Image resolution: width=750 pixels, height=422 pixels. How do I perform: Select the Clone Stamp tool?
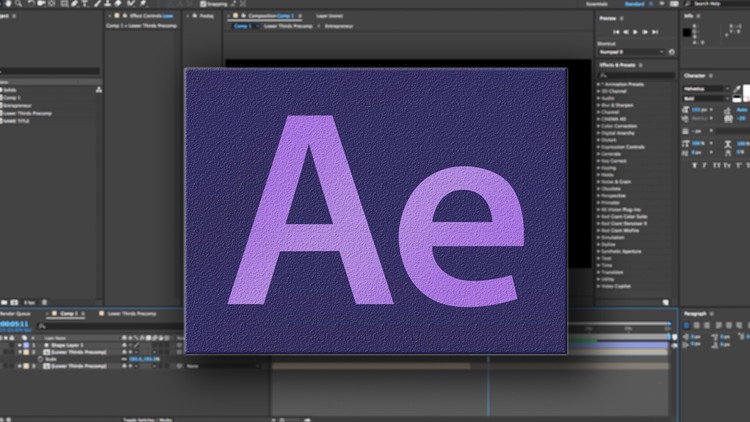click(x=108, y=3)
